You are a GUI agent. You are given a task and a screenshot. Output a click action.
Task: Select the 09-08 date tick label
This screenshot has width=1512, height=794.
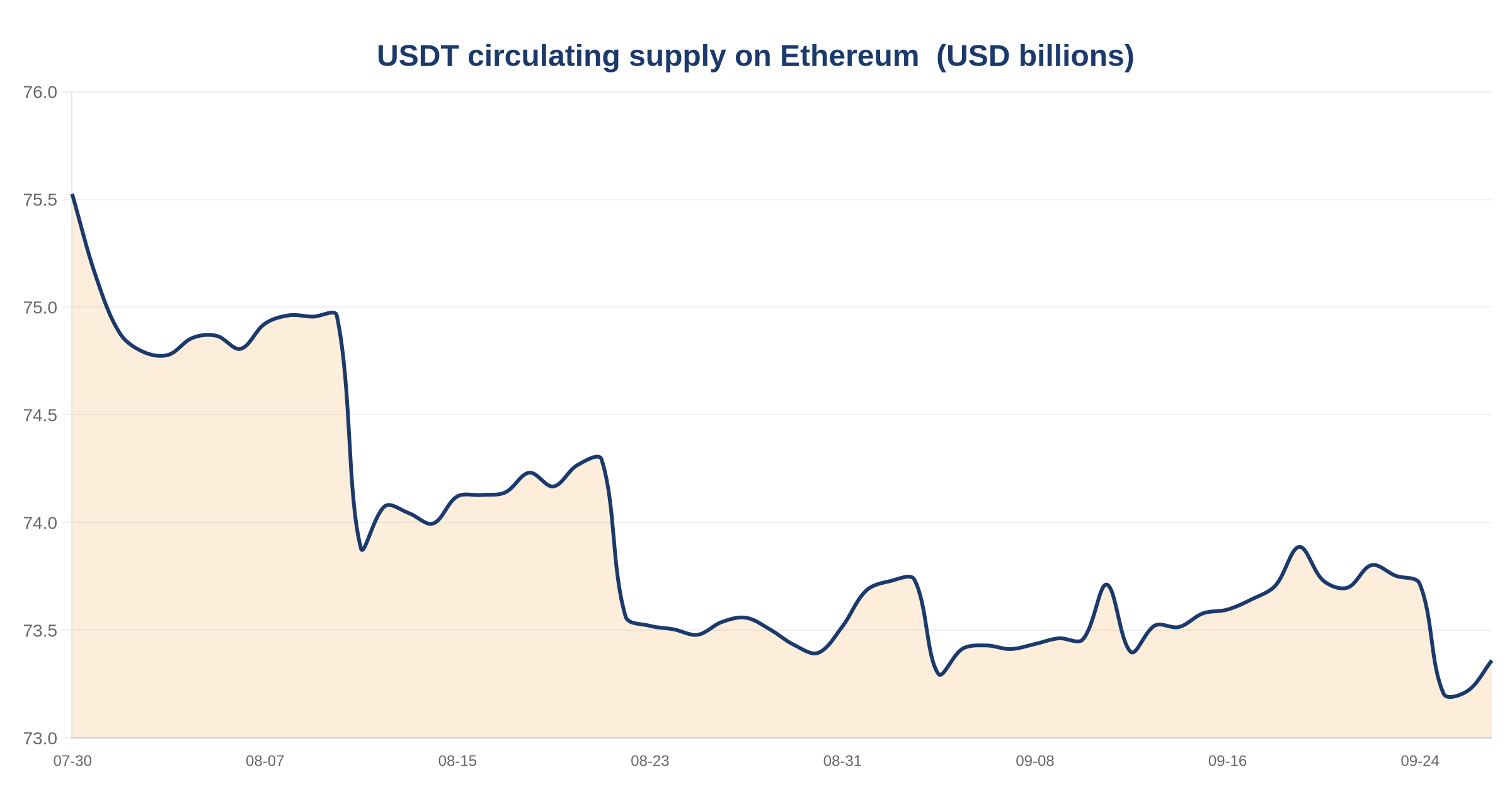[1035, 761]
